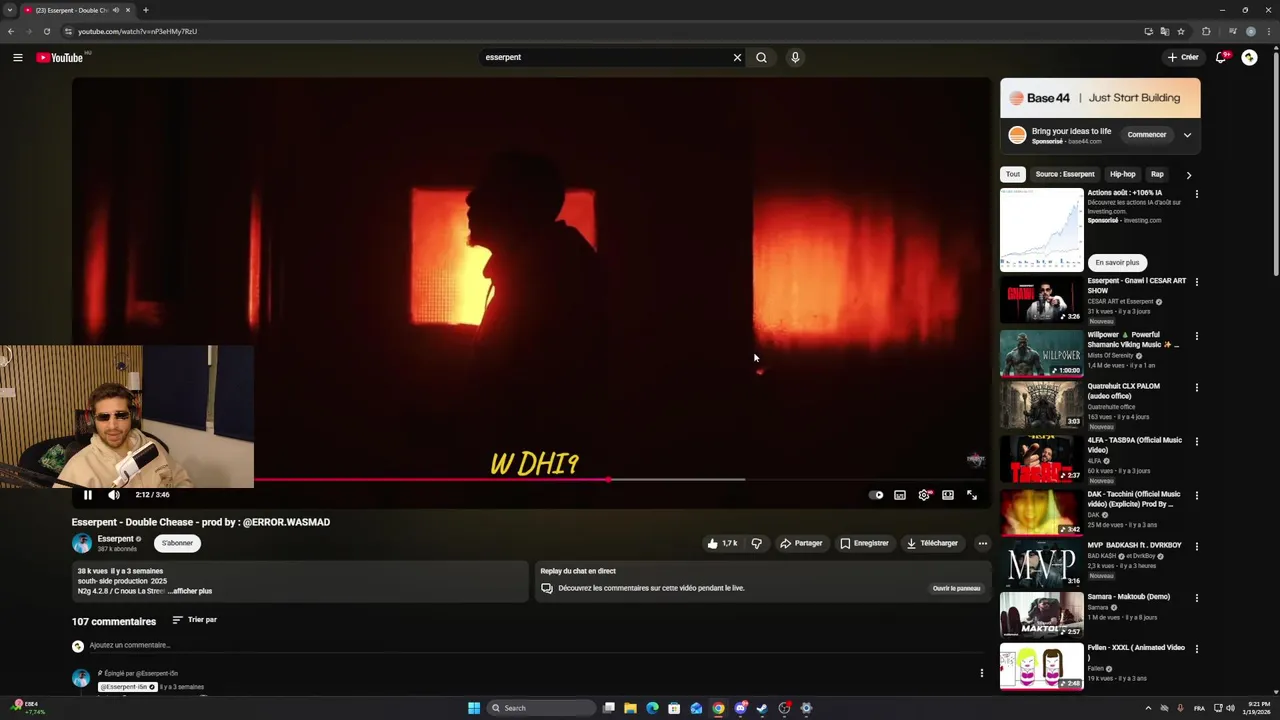Select the Tout filter chip
Image resolution: width=1280 pixels, height=720 pixels.
click(1013, 174)
